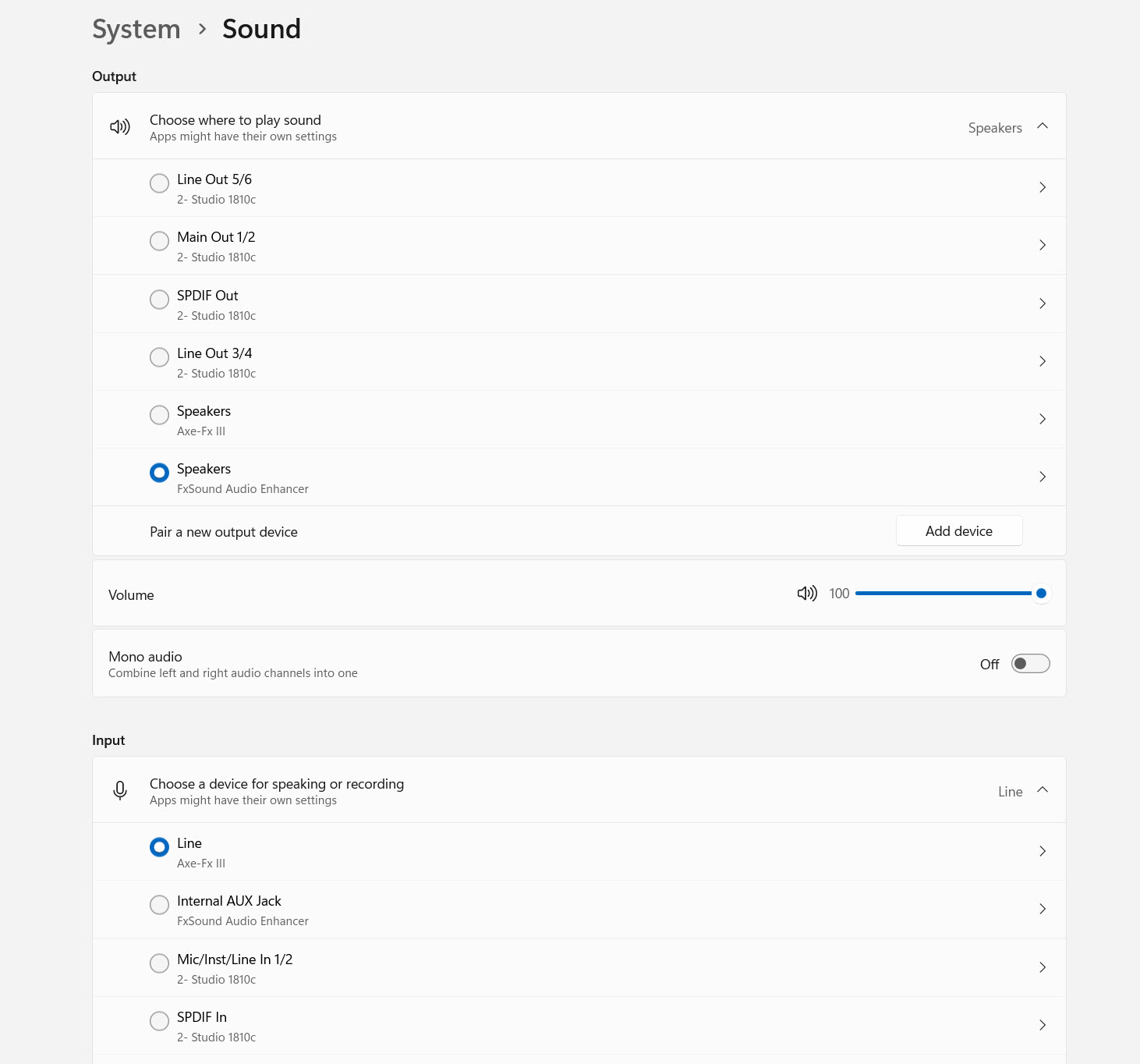The width and height of the screenshot is (1140, 1064).
Task: Select SPDIF In input radio button
Action: 159,1021
